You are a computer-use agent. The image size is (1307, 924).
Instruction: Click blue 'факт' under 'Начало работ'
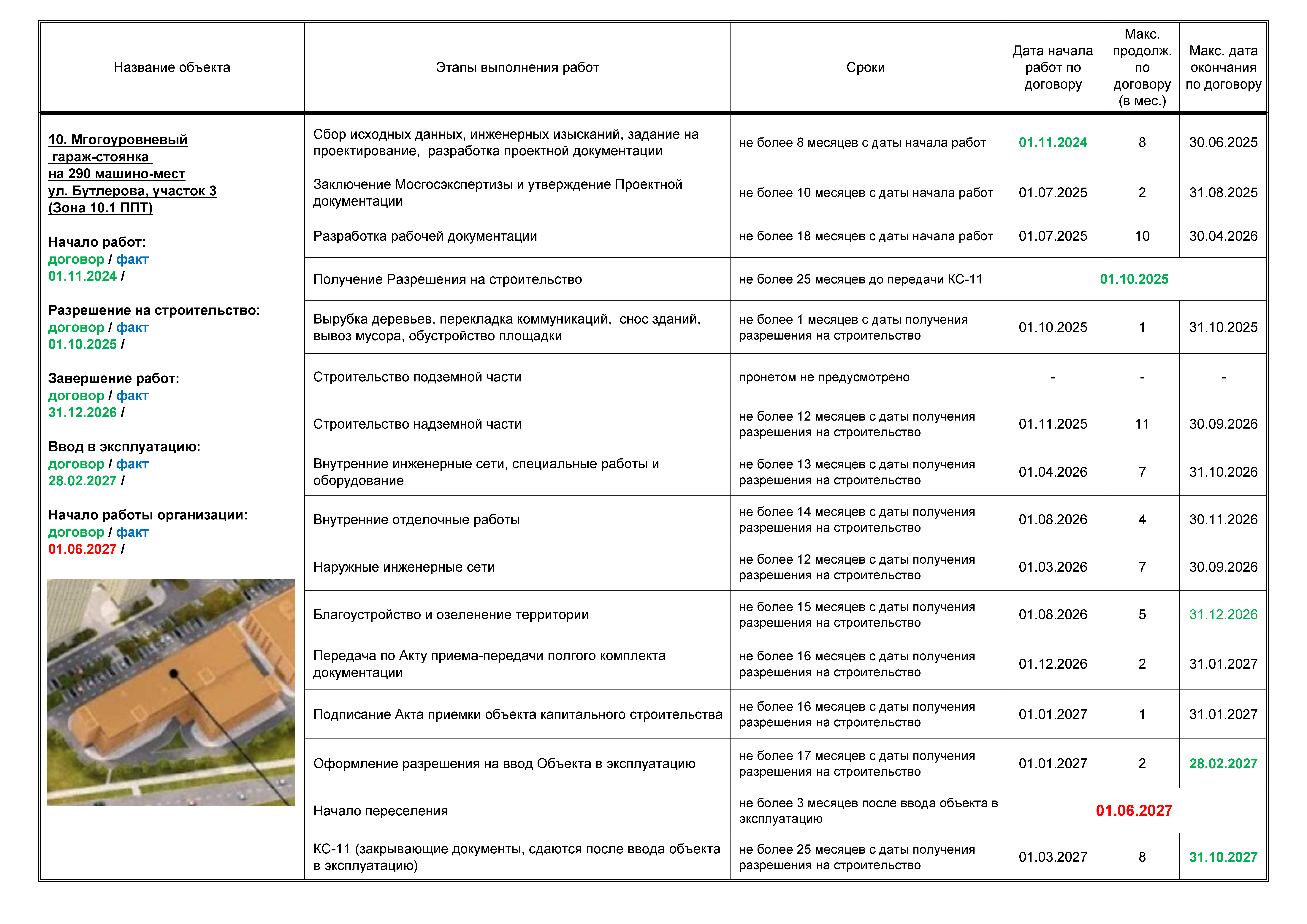pyautogui.click(x=132, y=259)
